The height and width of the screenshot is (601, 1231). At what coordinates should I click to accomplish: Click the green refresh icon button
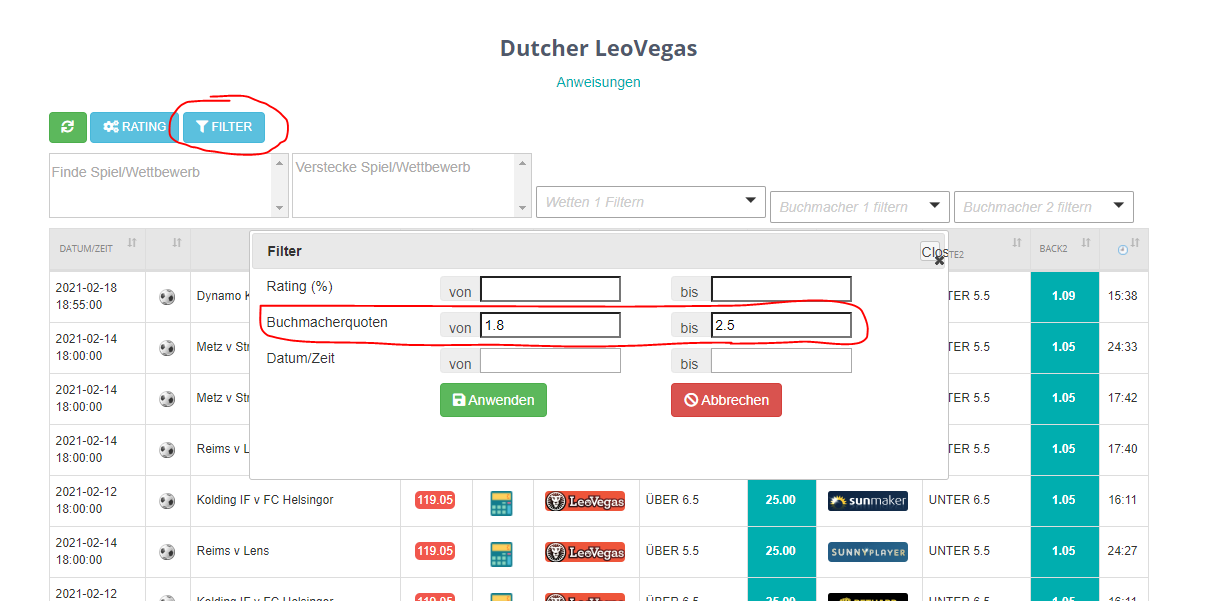coord(68,127)
